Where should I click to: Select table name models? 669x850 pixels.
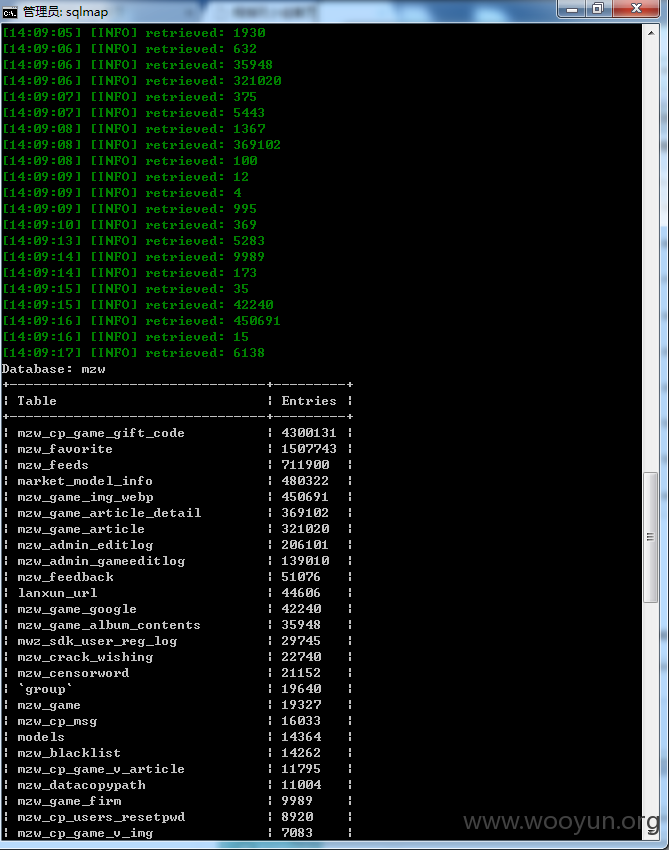41,737
